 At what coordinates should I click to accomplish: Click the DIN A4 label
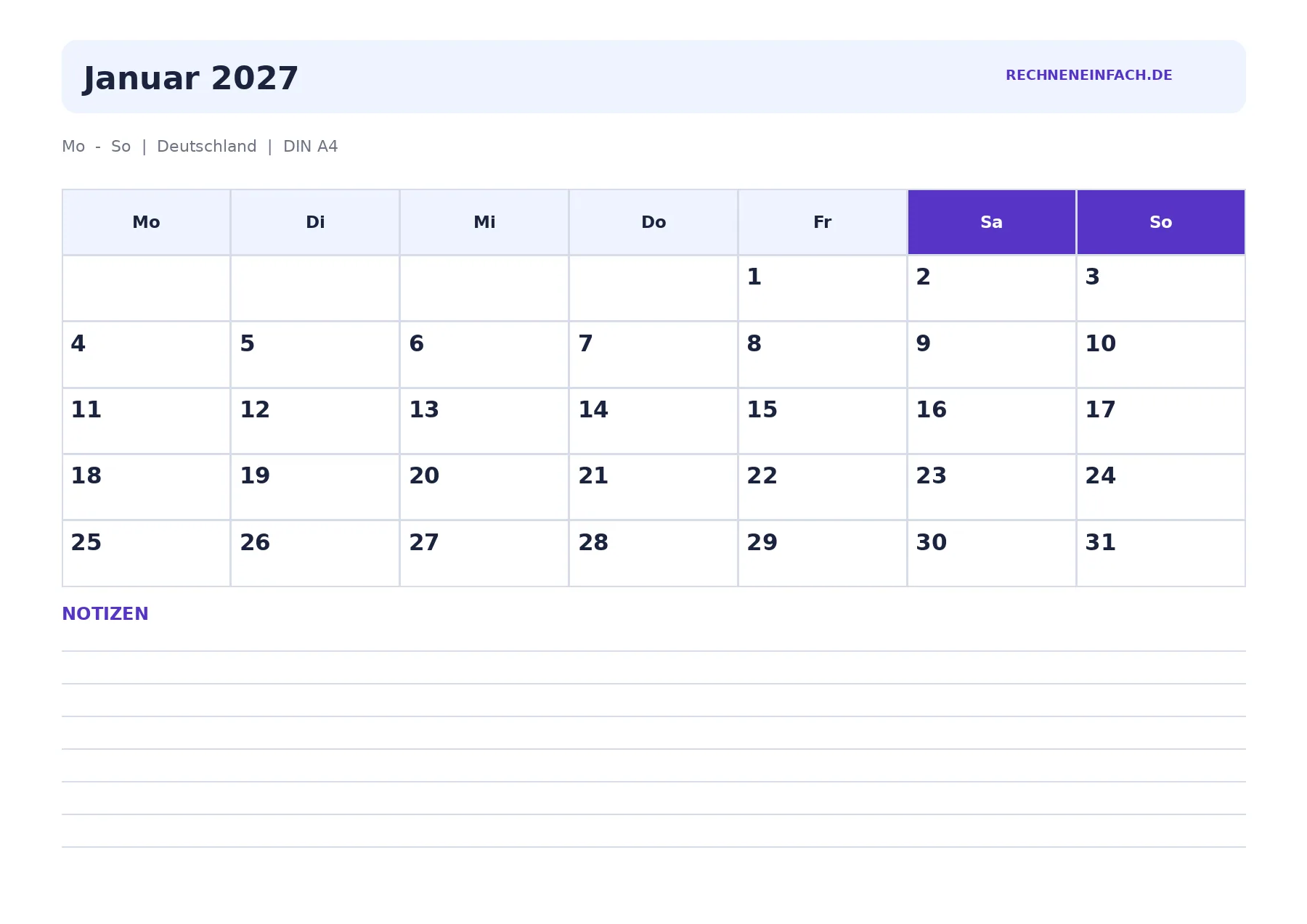coord(311,147)
